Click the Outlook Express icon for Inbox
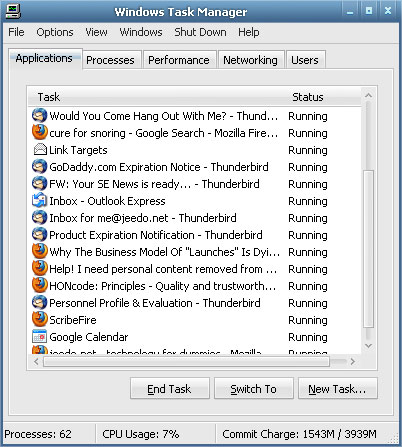This screenshot has height=447, width=402. pyautogui.click(x=39, y=200)
